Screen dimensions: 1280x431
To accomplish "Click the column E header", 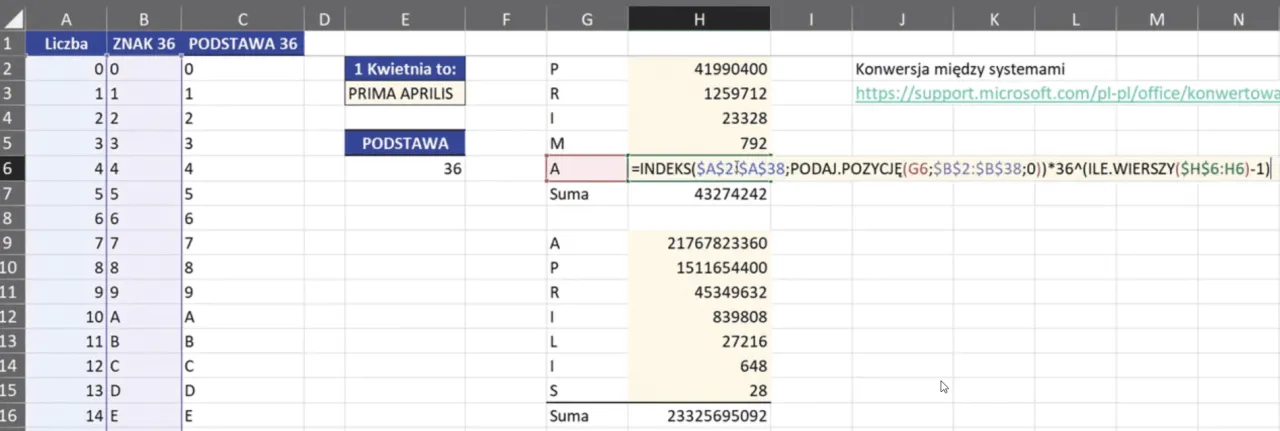I will (x=404, y=18).
